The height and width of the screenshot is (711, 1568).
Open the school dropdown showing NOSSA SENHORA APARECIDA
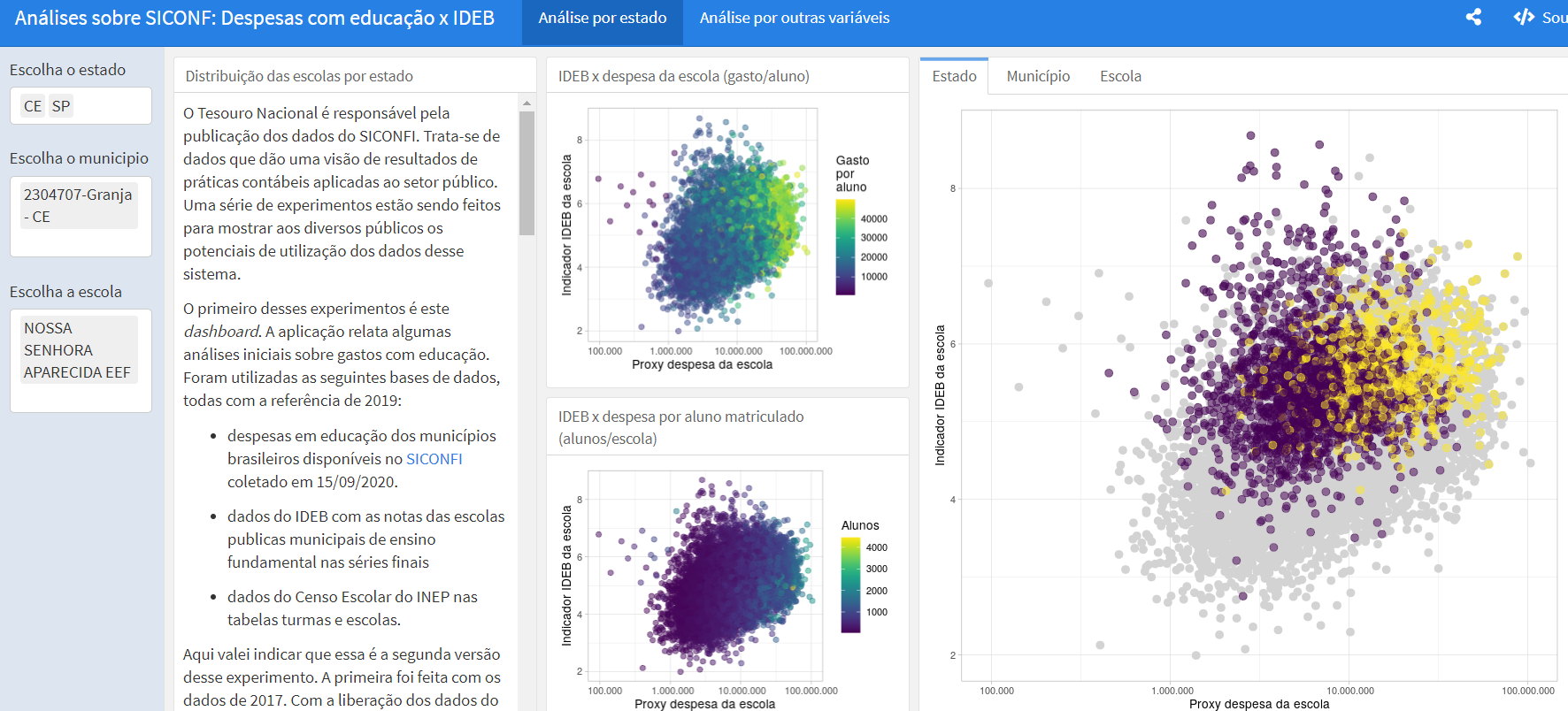coord(80,350)
